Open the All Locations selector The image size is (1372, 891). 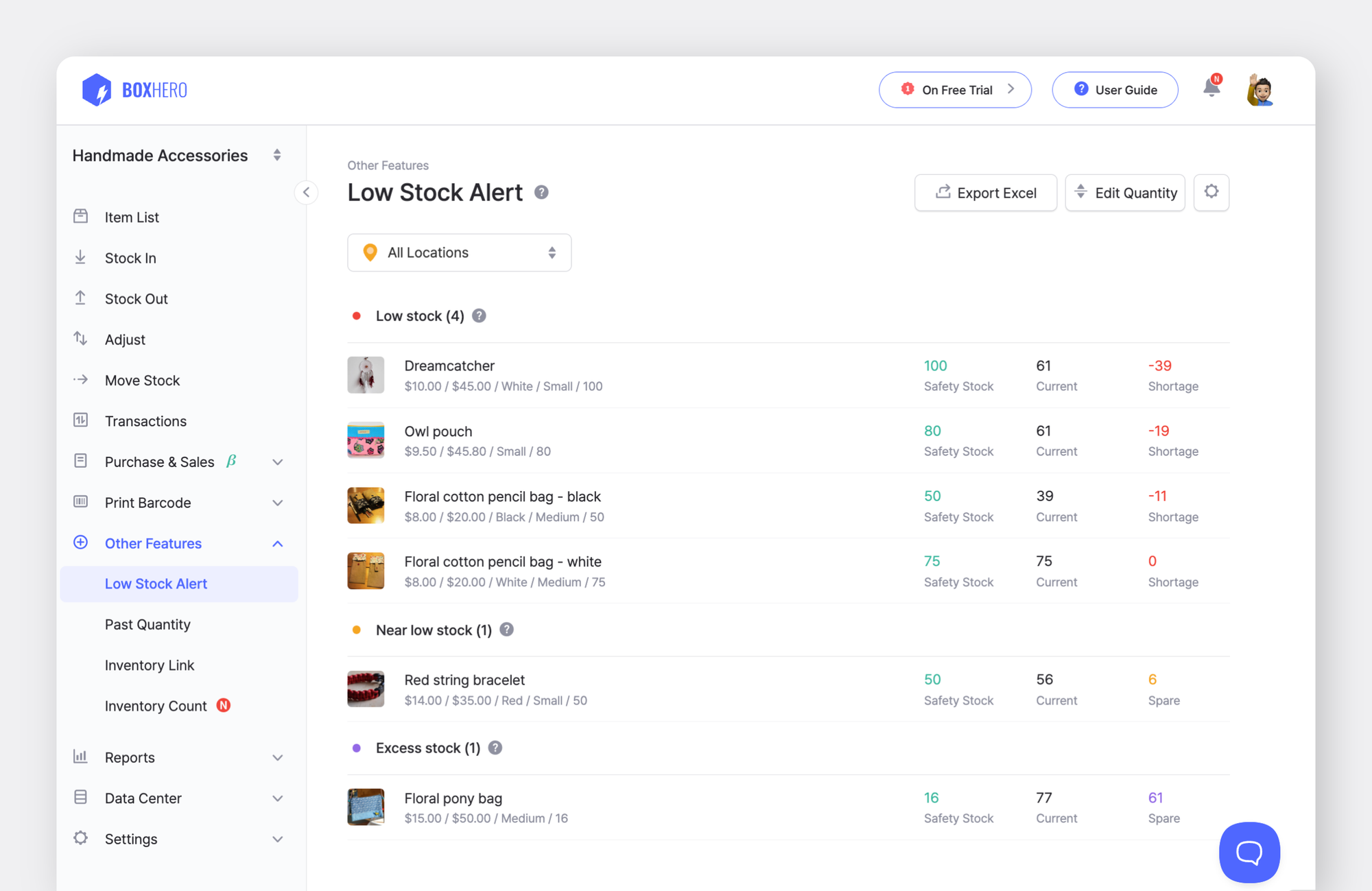point(459,252)
